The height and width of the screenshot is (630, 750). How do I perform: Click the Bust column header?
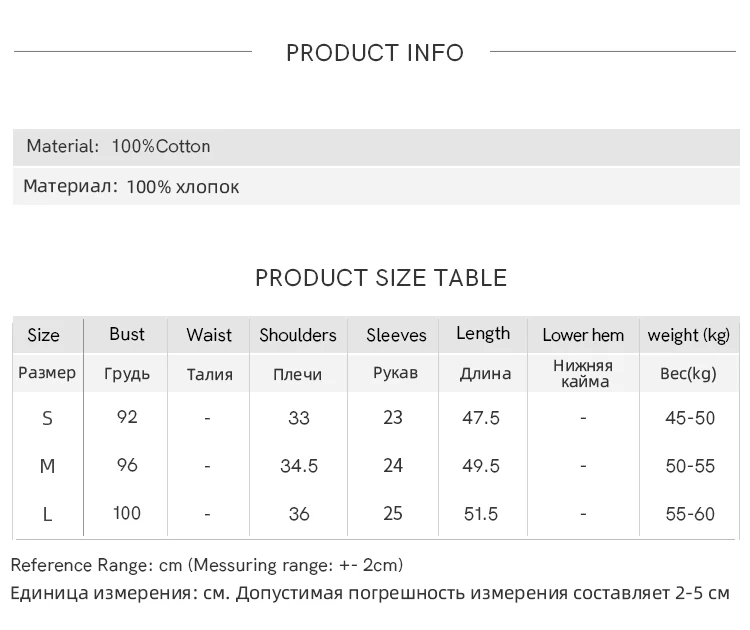tap(127, 334)
